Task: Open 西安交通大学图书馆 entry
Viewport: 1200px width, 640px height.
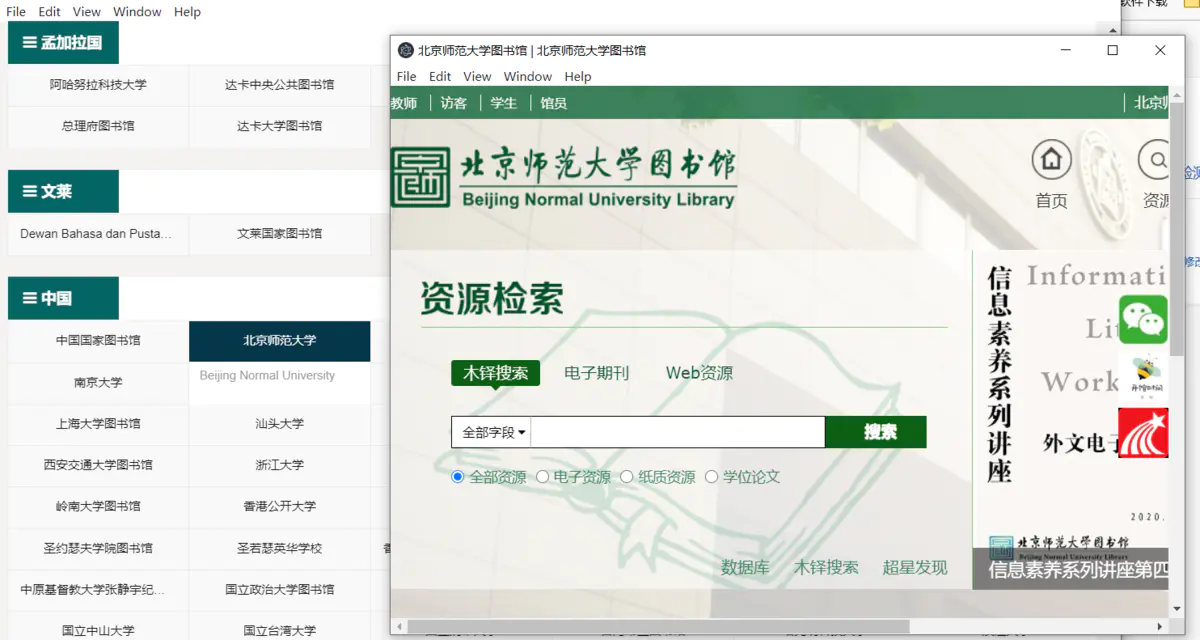Action: pyautogui.click(x=98, y=465)
